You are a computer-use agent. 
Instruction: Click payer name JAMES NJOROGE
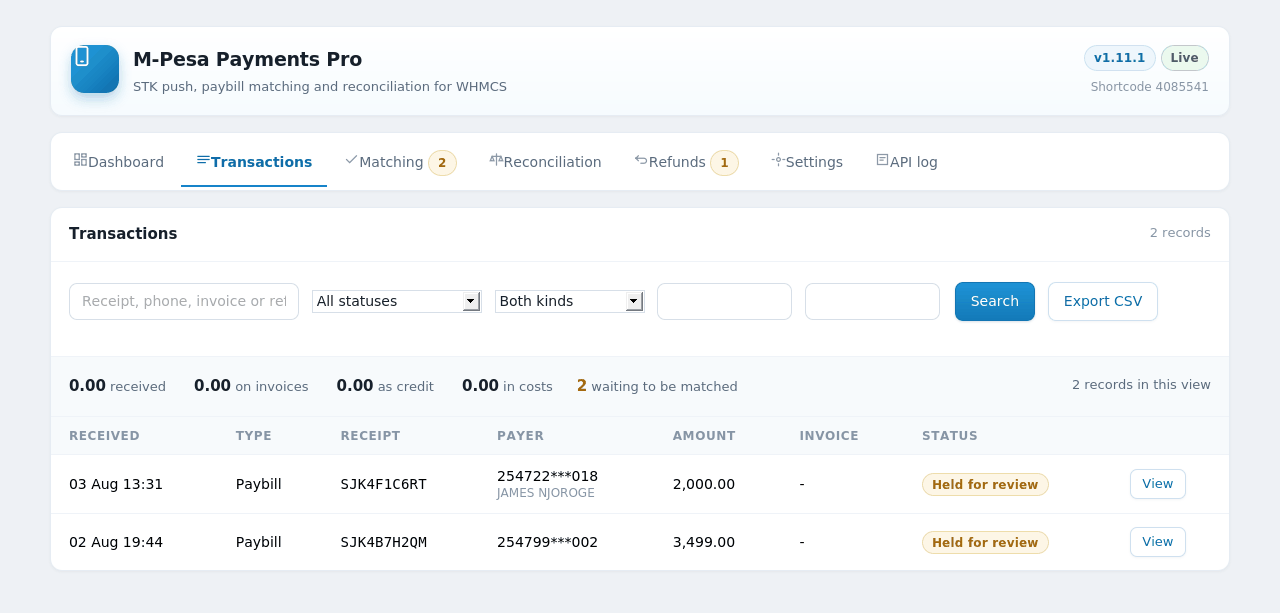point(546,493)
